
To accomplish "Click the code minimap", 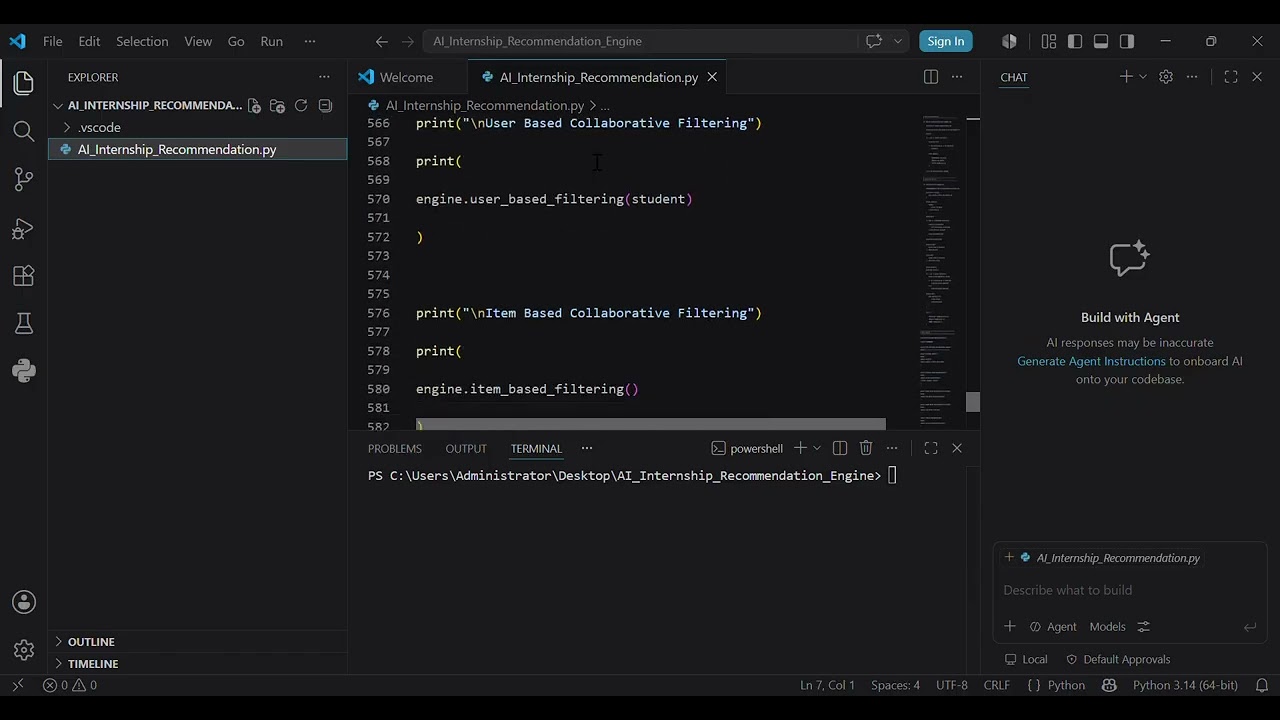I will (941, 270).
